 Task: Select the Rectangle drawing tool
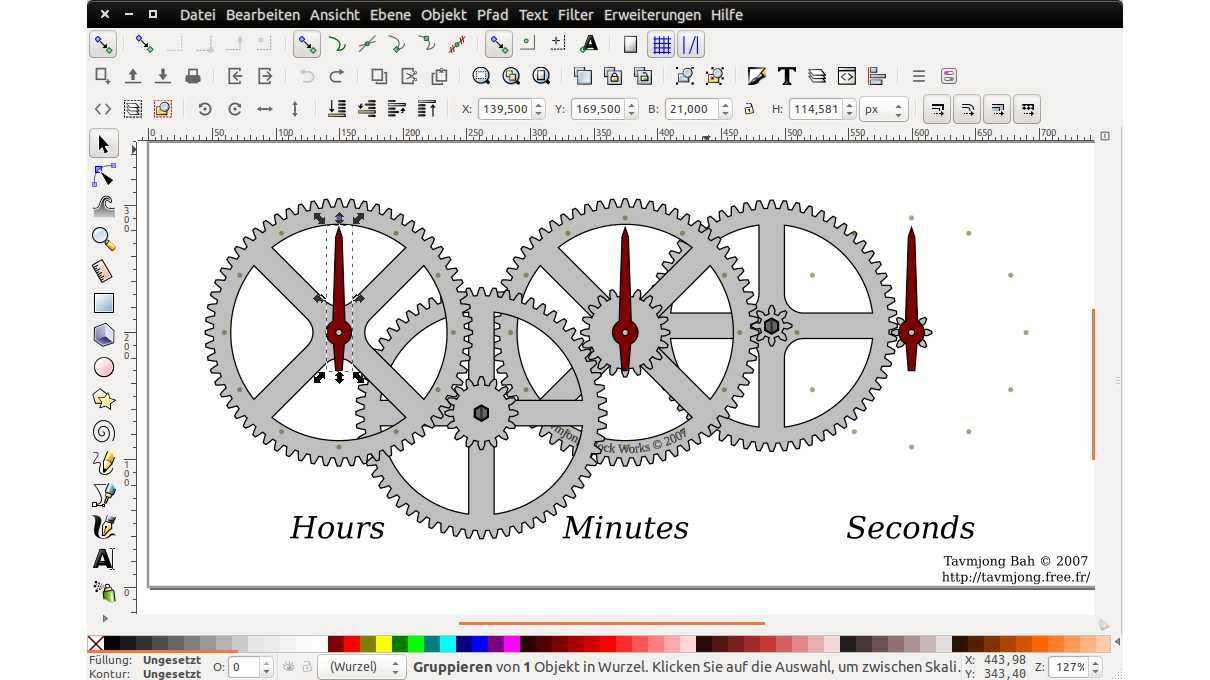point(104,303)
